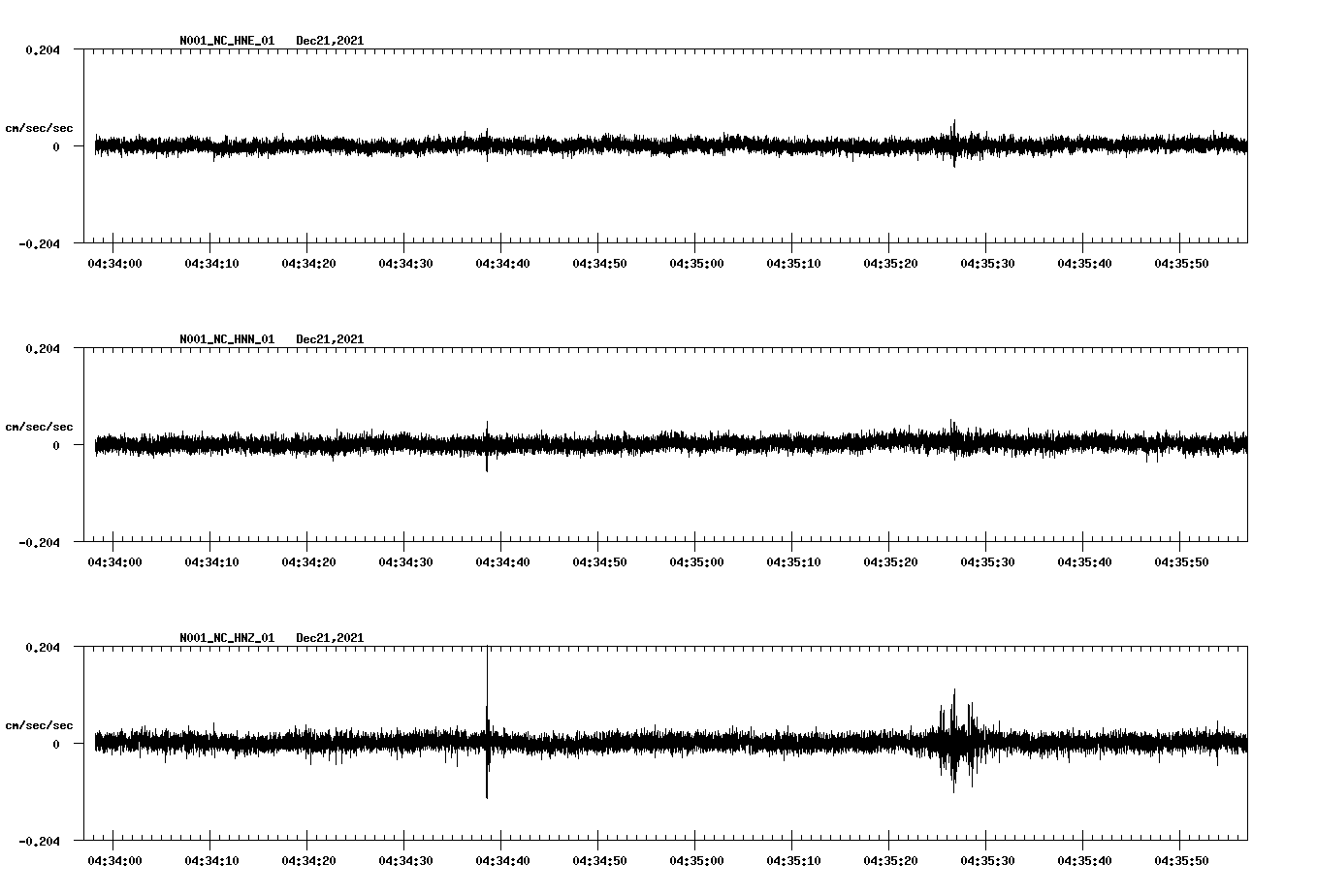Click 04:34:50 time label under HNE plot

point(599,263)
